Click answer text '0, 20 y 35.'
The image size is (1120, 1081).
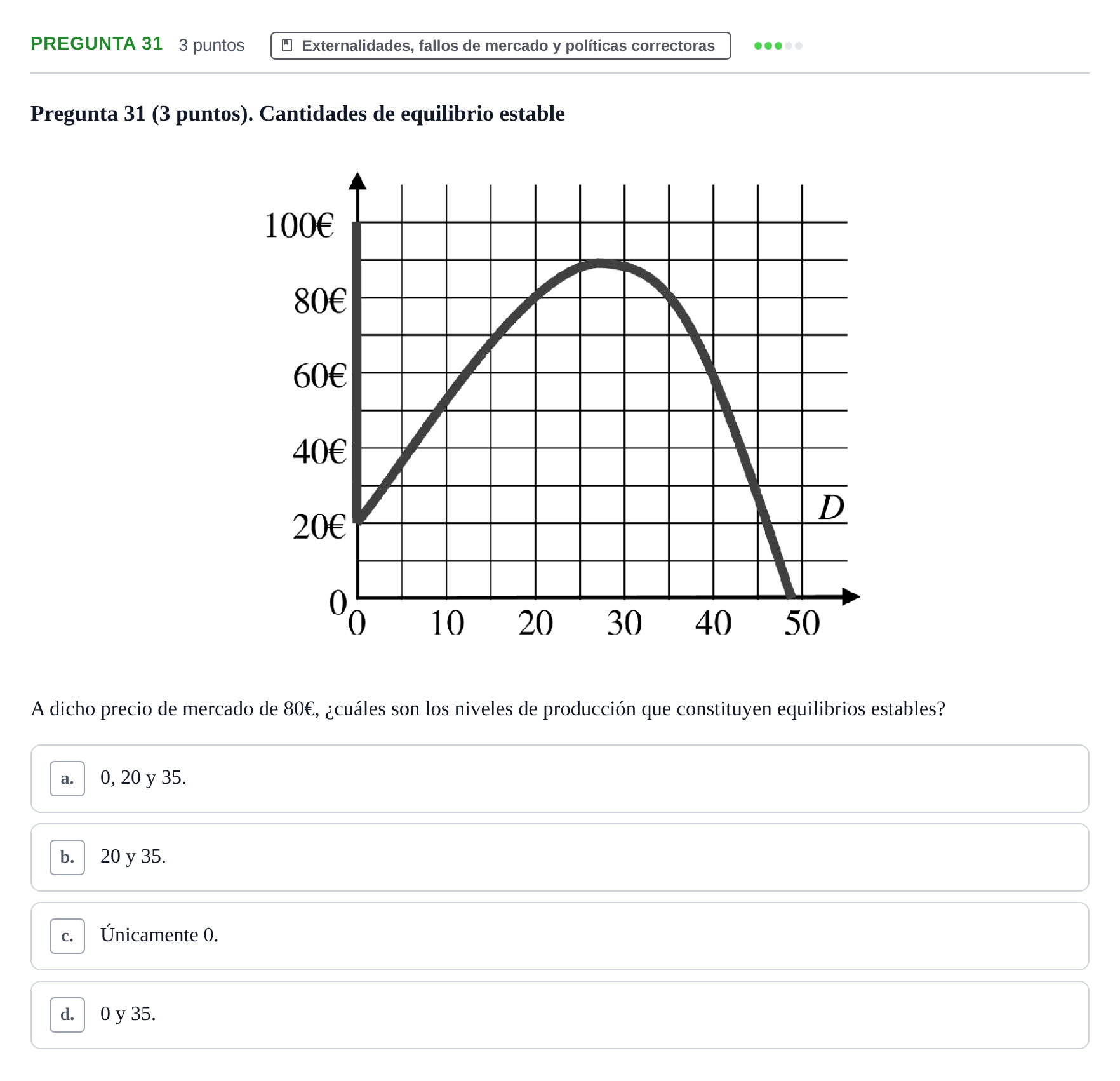(x=143, y=777)
